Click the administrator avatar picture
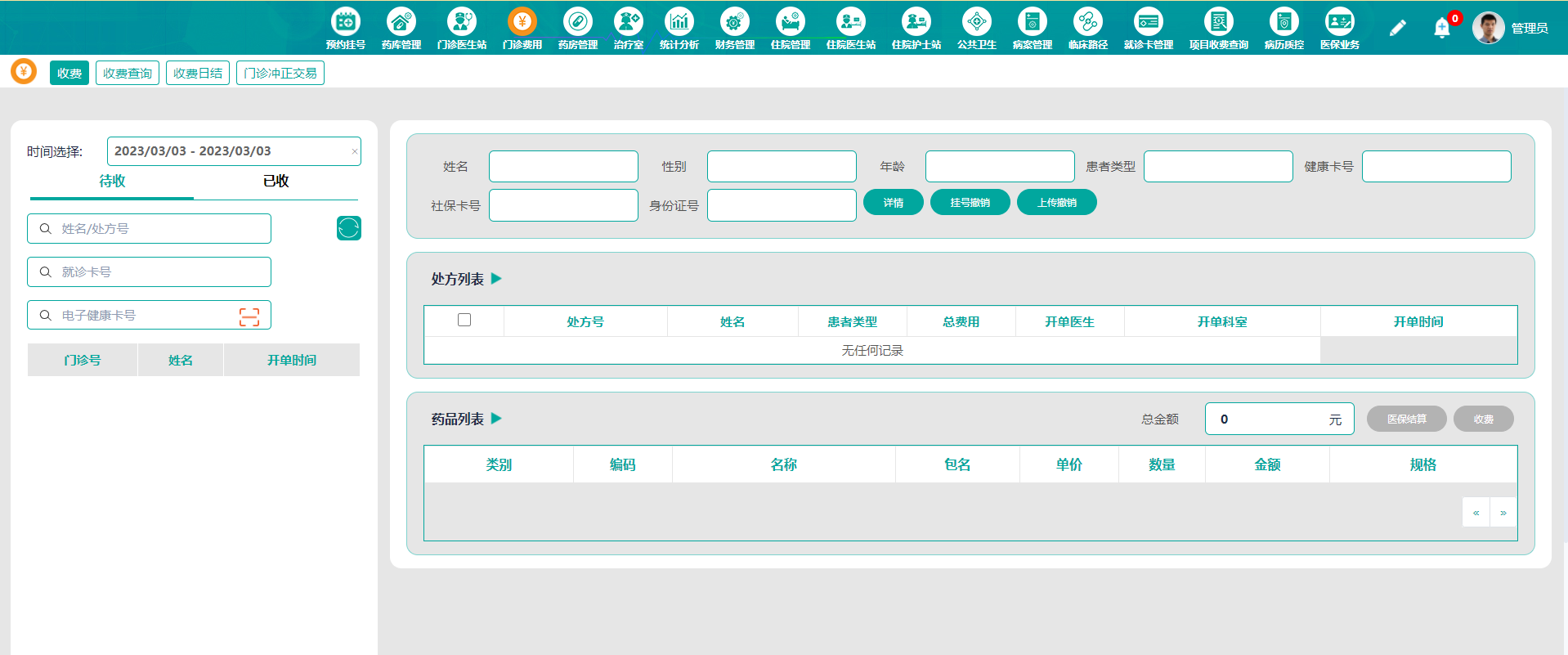 (1488, 28)
